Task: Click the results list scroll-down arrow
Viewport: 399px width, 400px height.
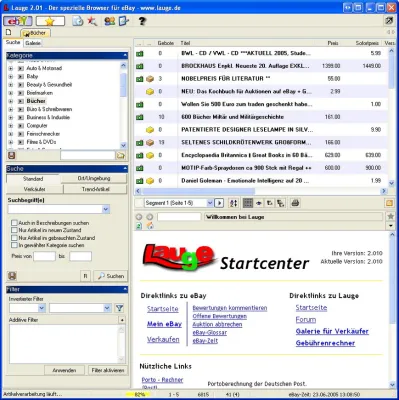Action: [391, 183]
